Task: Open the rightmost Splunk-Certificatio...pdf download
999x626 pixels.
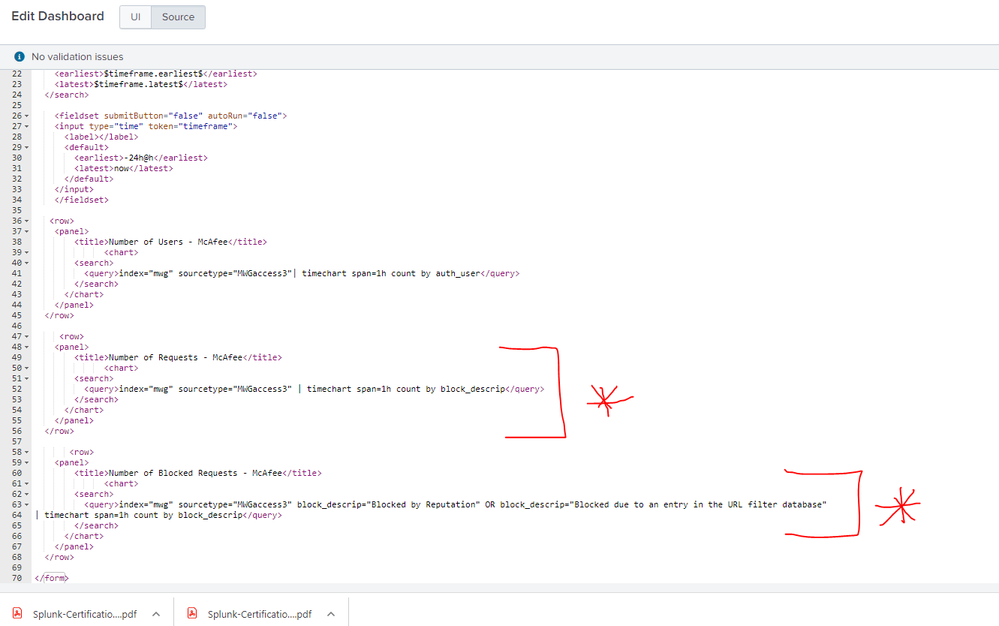Action: (x=259, y=614)
